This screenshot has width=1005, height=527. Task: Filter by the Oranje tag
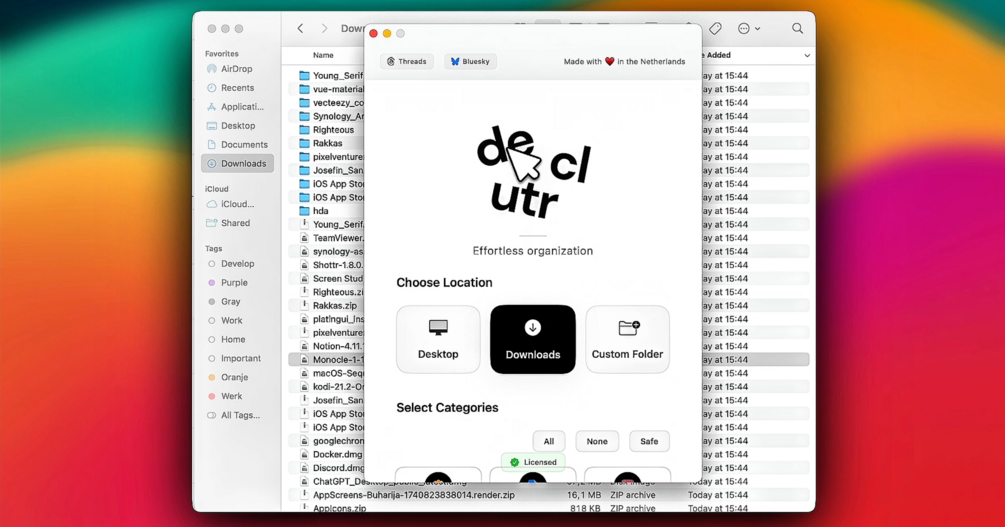coord(237,377)
